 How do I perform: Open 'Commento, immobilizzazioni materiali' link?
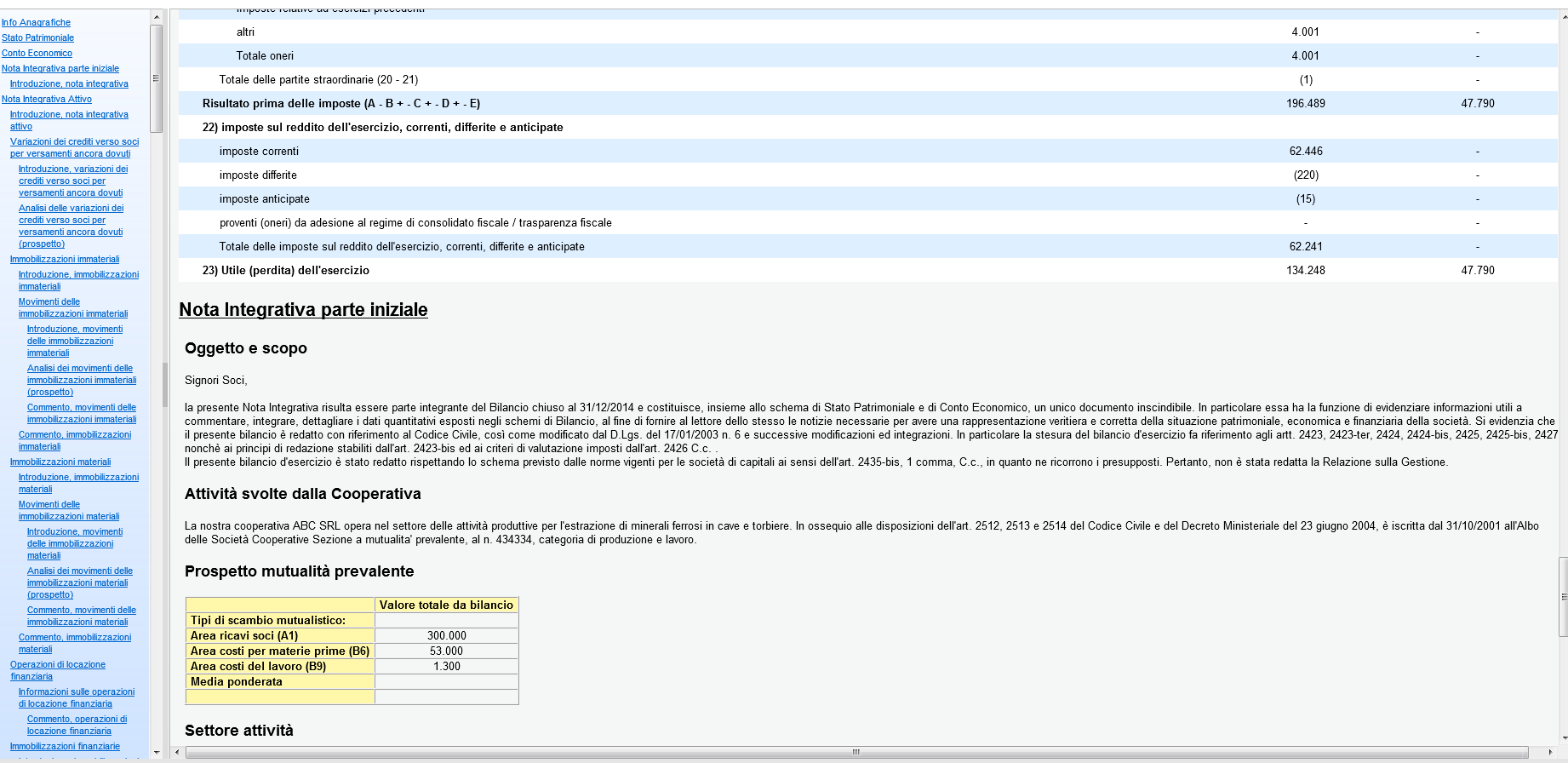pos(75,643)
